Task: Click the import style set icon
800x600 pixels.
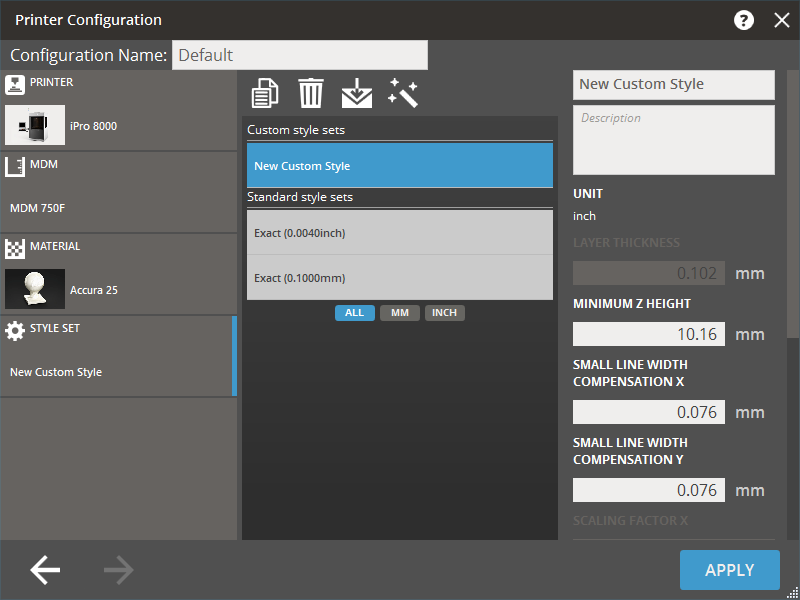Action: tap(356, 93)
